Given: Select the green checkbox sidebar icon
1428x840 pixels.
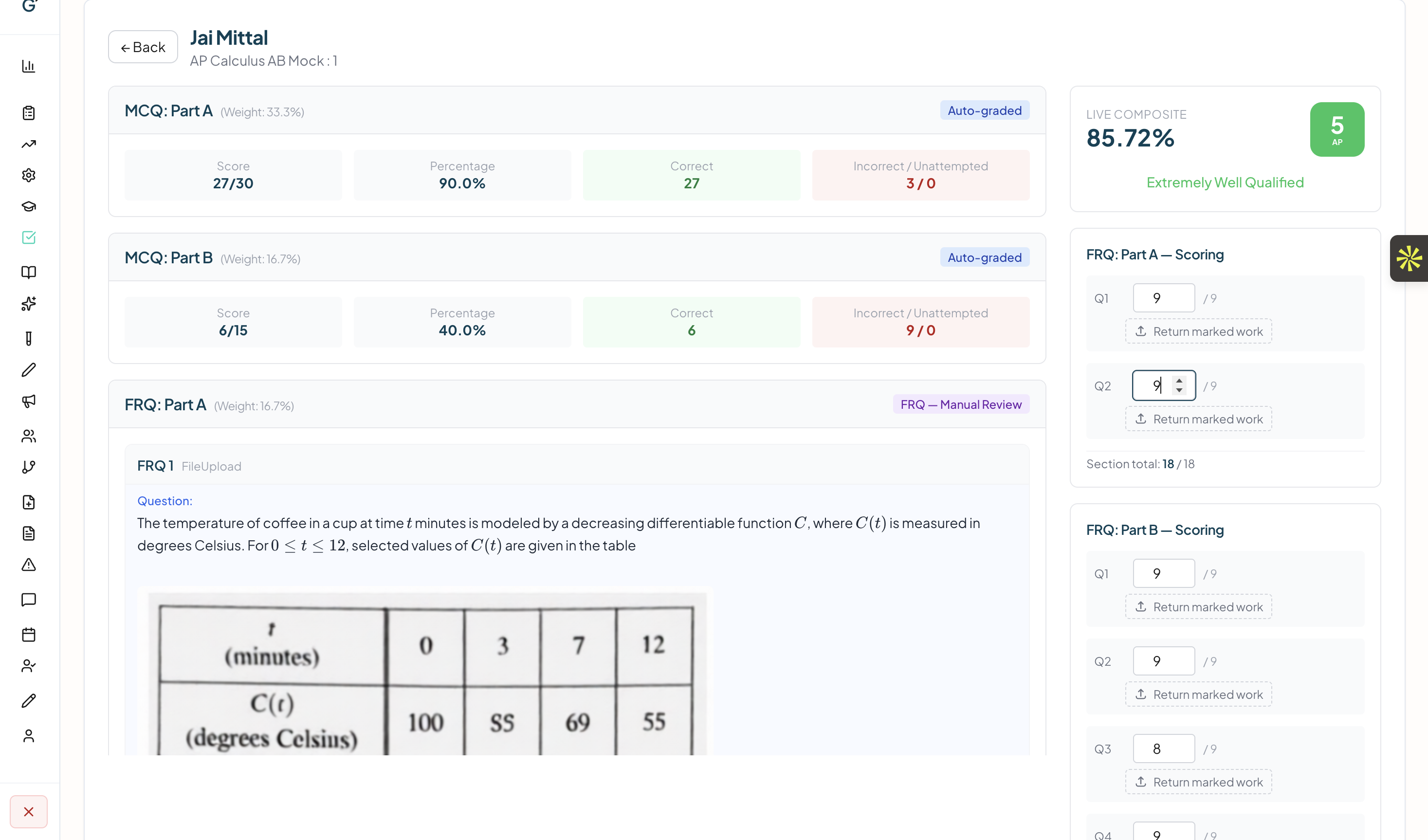Looking at the screenshot, I should pos(28,237).
